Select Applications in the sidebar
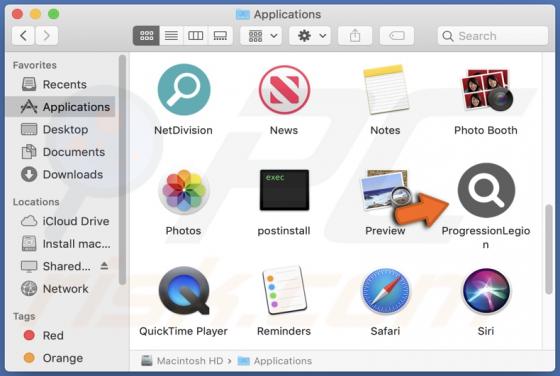 click(61, 107)
